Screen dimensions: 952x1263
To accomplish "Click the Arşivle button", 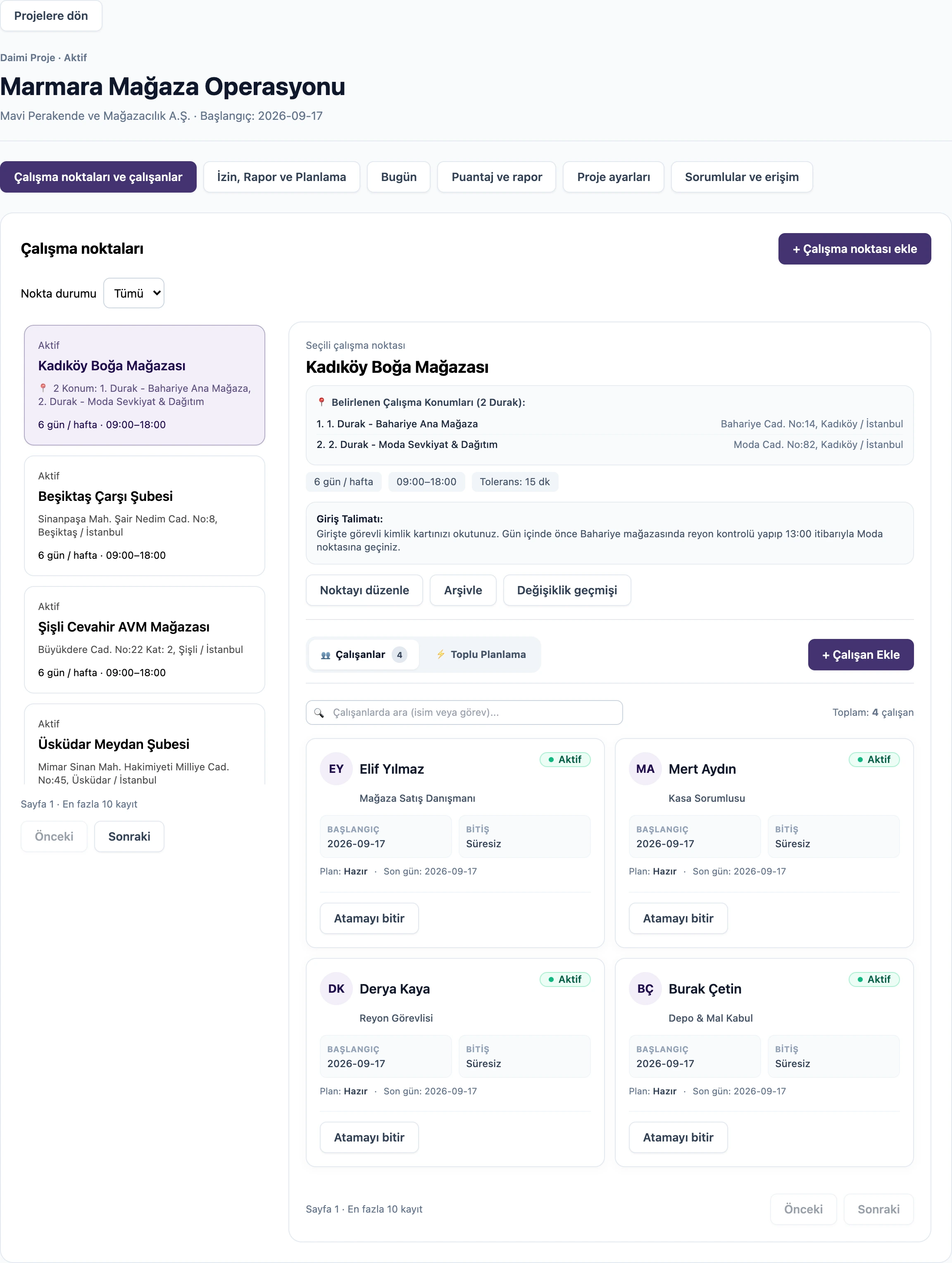I will (463, 590).
